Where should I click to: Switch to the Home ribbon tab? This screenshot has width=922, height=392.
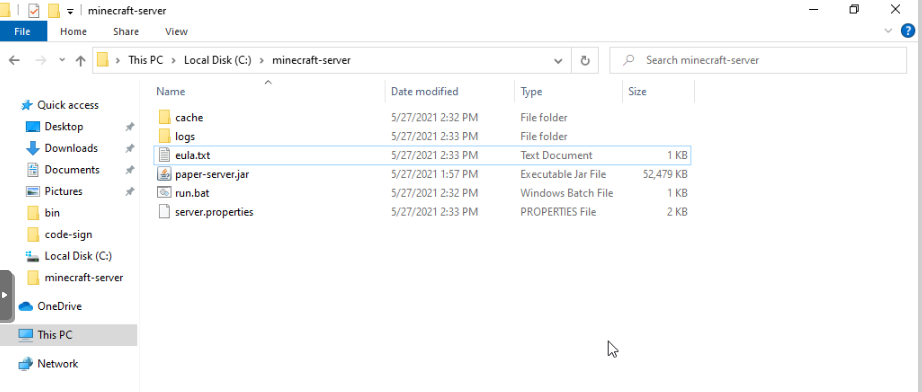click(74, 32)
